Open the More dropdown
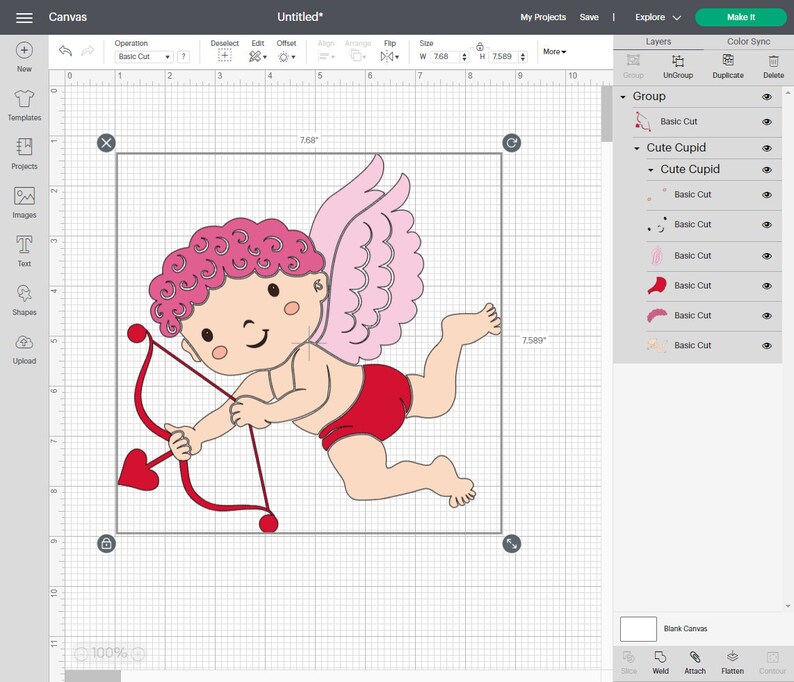This screenshot has height=682, width=794. 554,52
